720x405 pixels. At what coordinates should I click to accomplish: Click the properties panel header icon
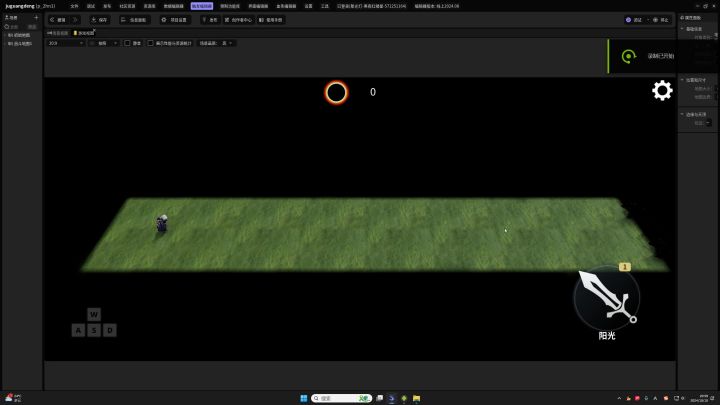tap(682, 17)
